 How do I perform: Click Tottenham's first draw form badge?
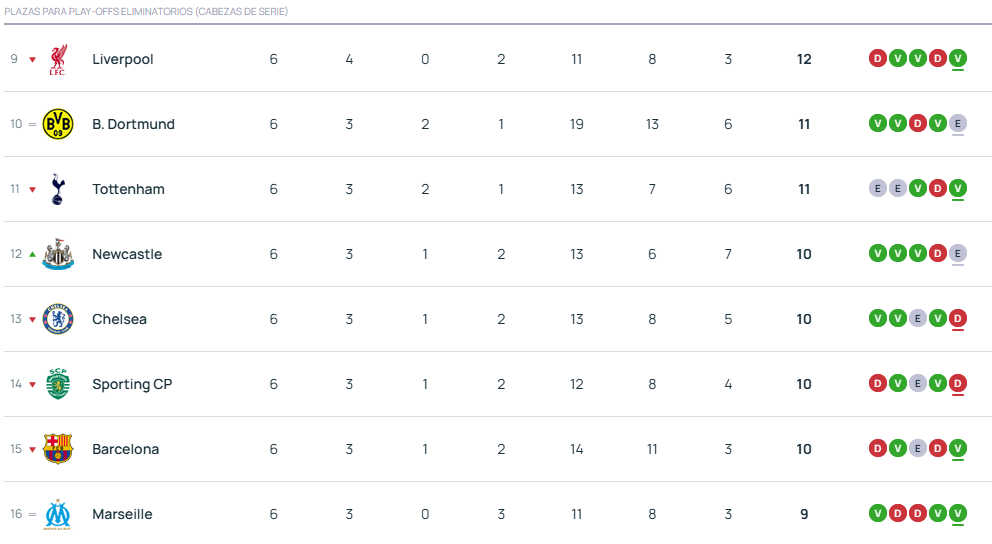point(878,188)
